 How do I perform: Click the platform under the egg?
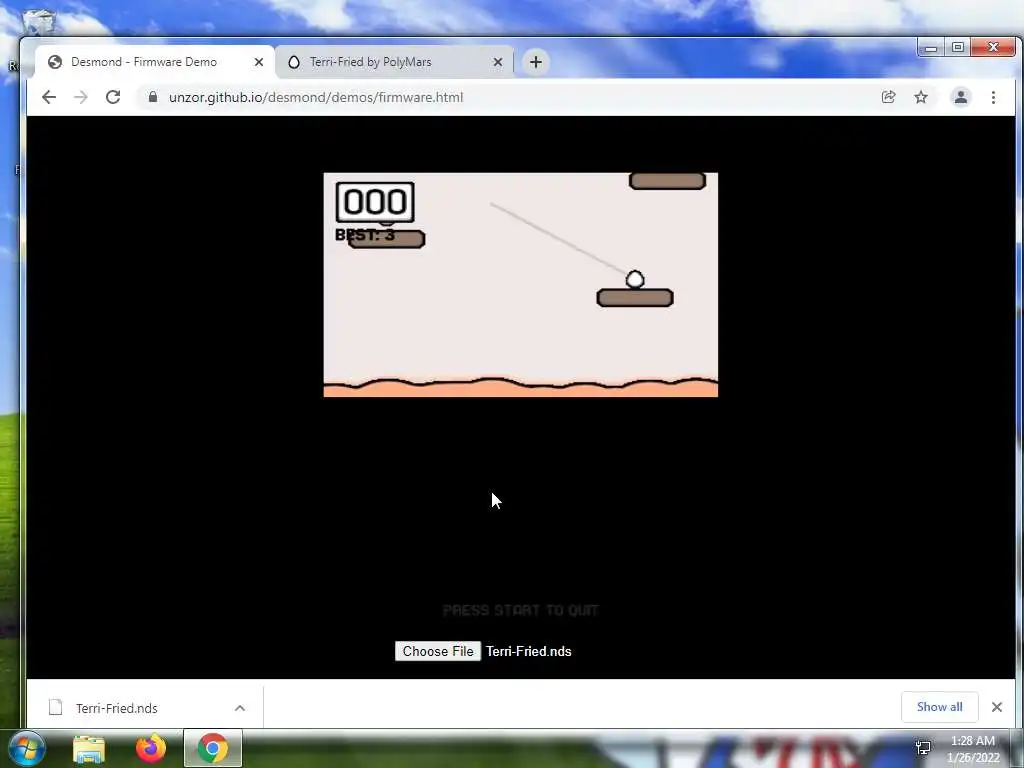(635, 298)
